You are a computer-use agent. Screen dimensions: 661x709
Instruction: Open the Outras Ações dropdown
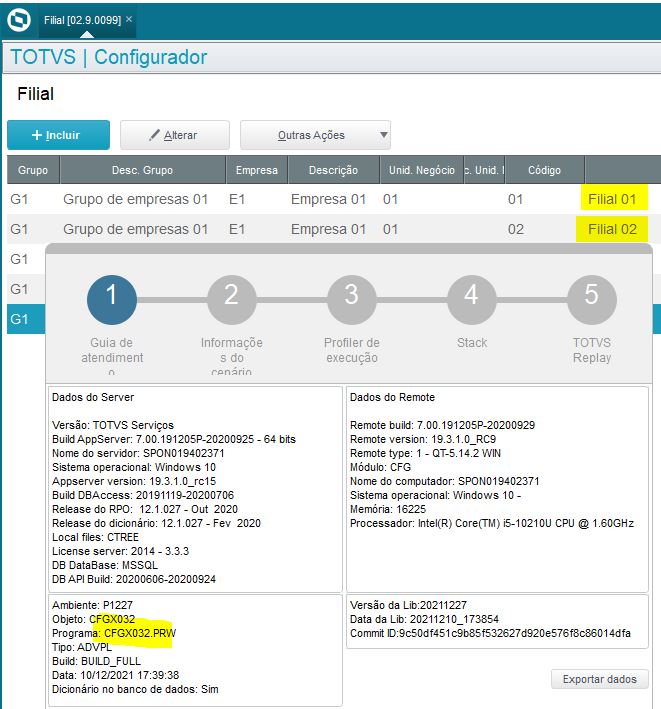(x=315, y=135)
